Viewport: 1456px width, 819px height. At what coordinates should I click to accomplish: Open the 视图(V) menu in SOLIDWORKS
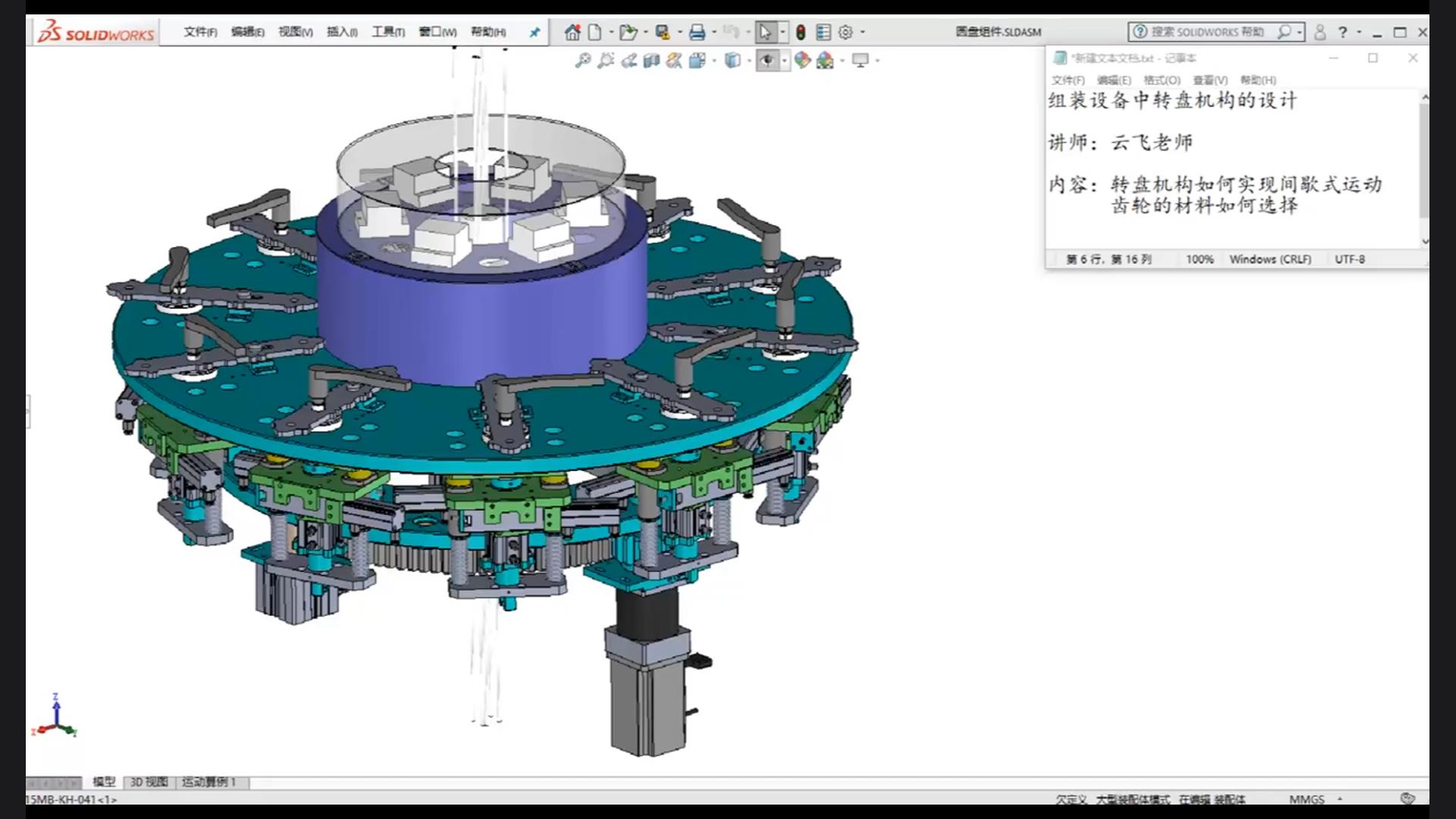[295, 32]
